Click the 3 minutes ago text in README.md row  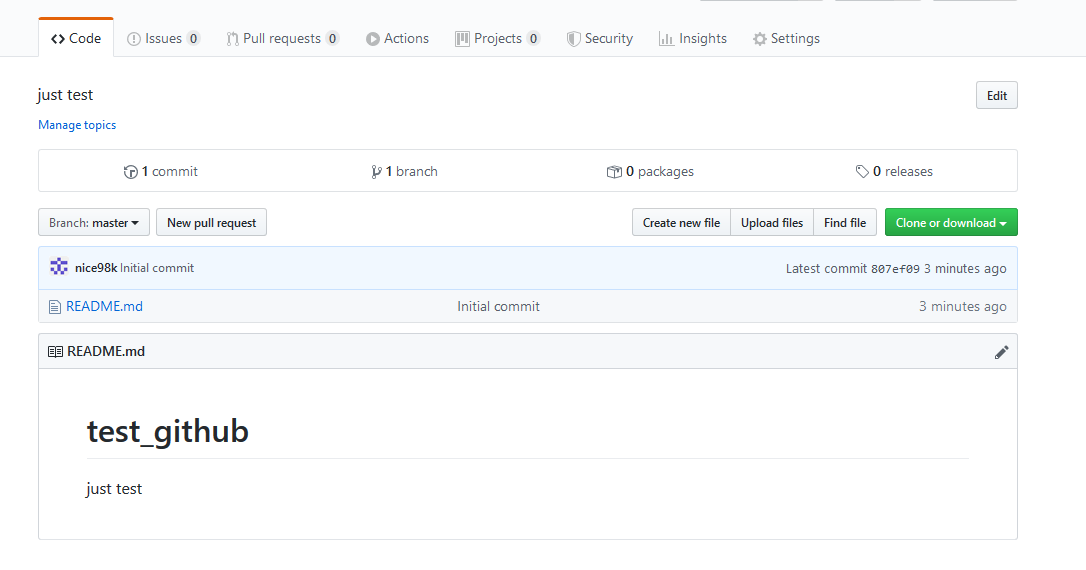pos(963,306)
